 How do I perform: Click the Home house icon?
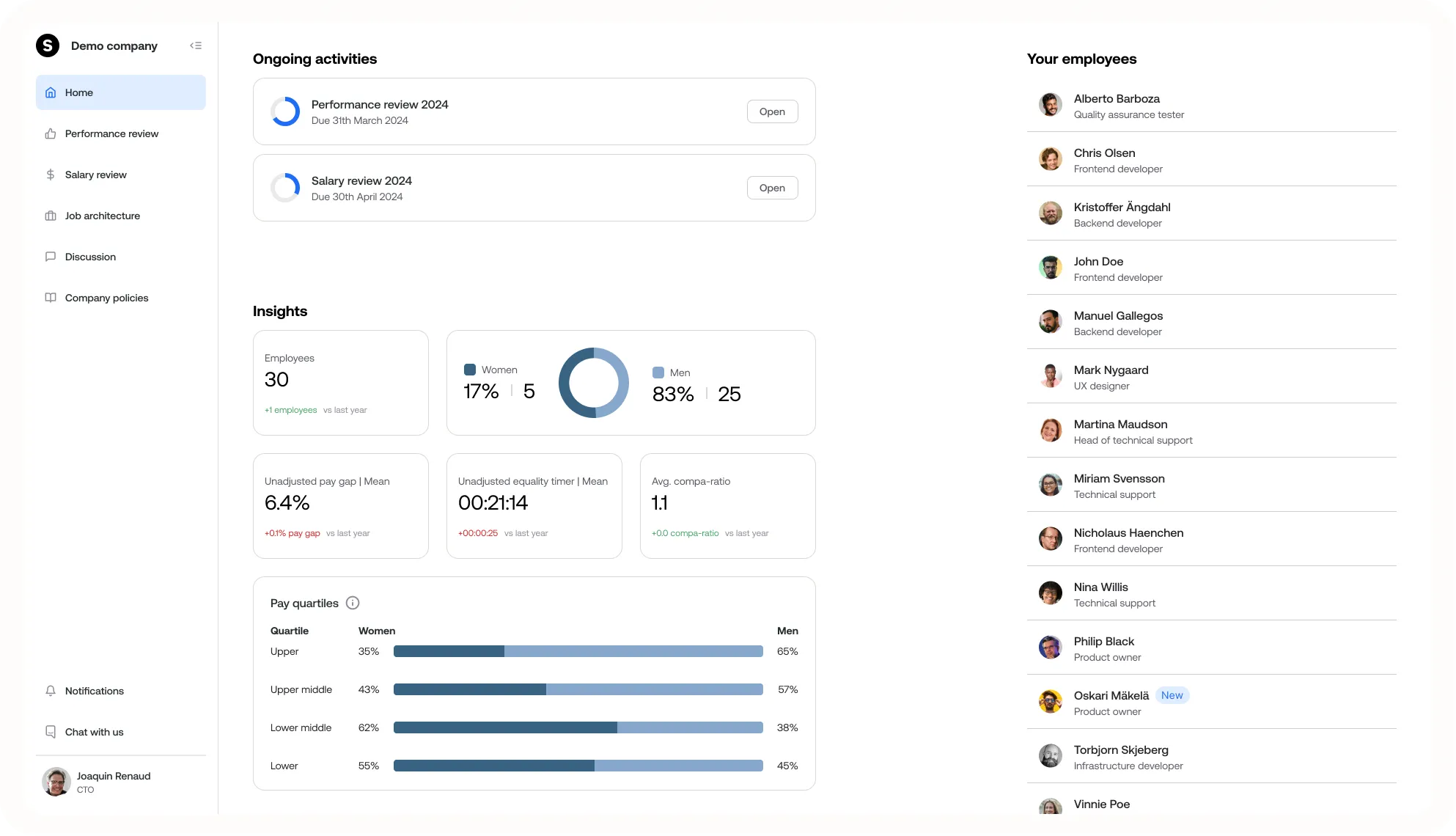pyautogui.click(x=51, y=92)
